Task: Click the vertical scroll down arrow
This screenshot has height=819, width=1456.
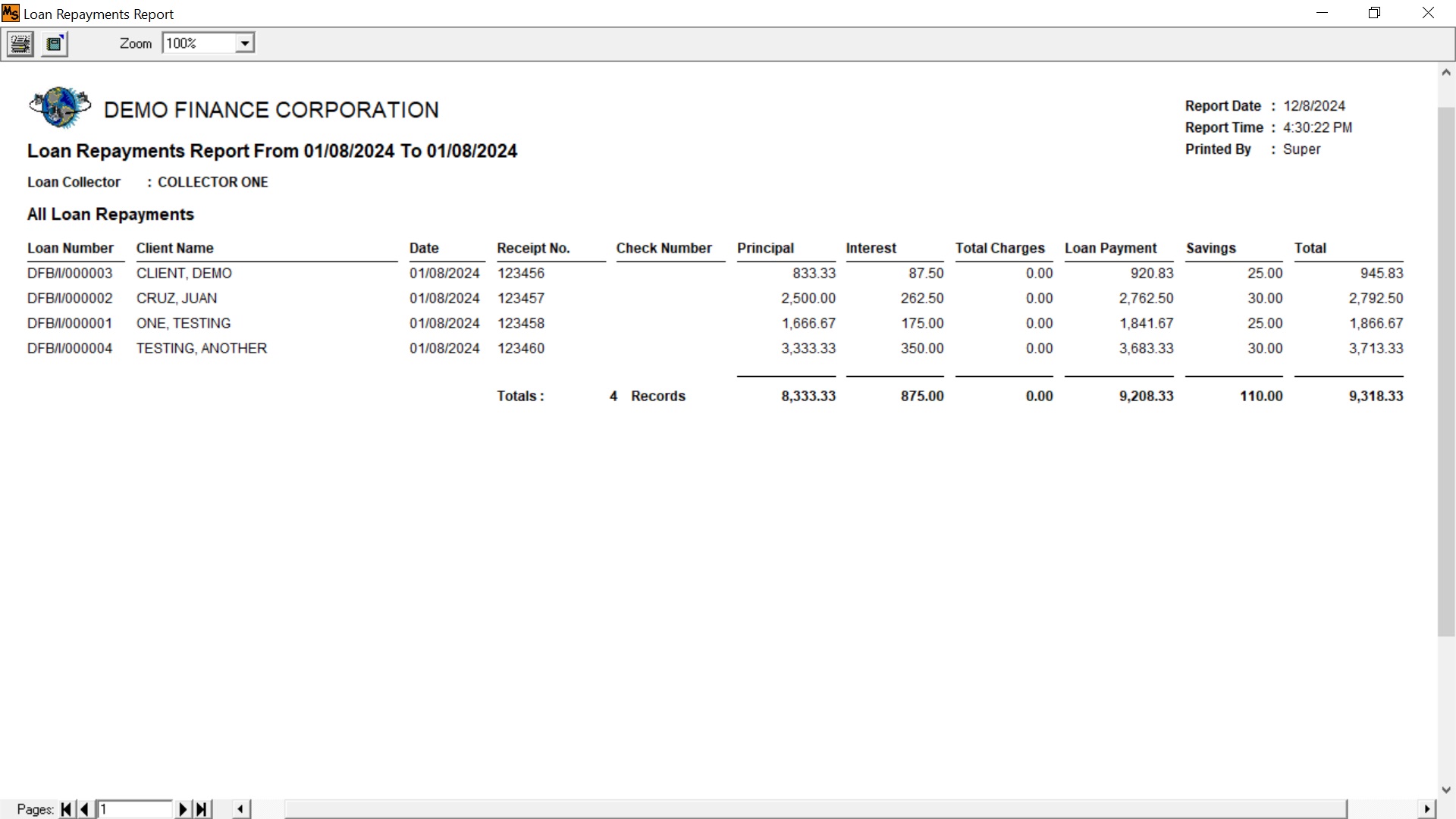Action: [1445, 789]
